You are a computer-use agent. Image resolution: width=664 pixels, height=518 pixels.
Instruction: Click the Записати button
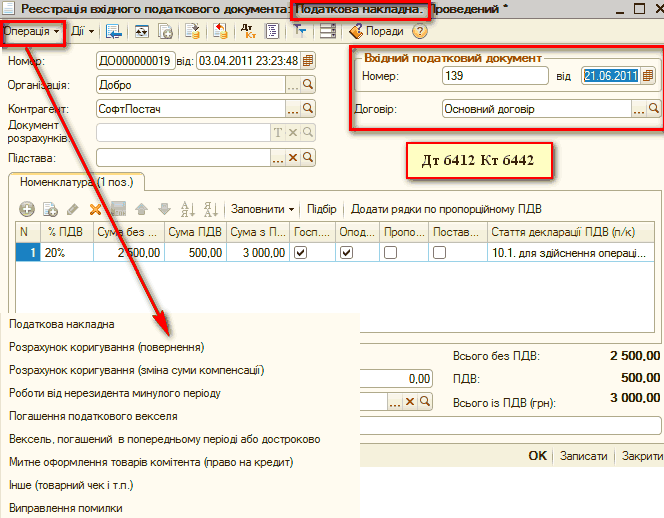583,456
